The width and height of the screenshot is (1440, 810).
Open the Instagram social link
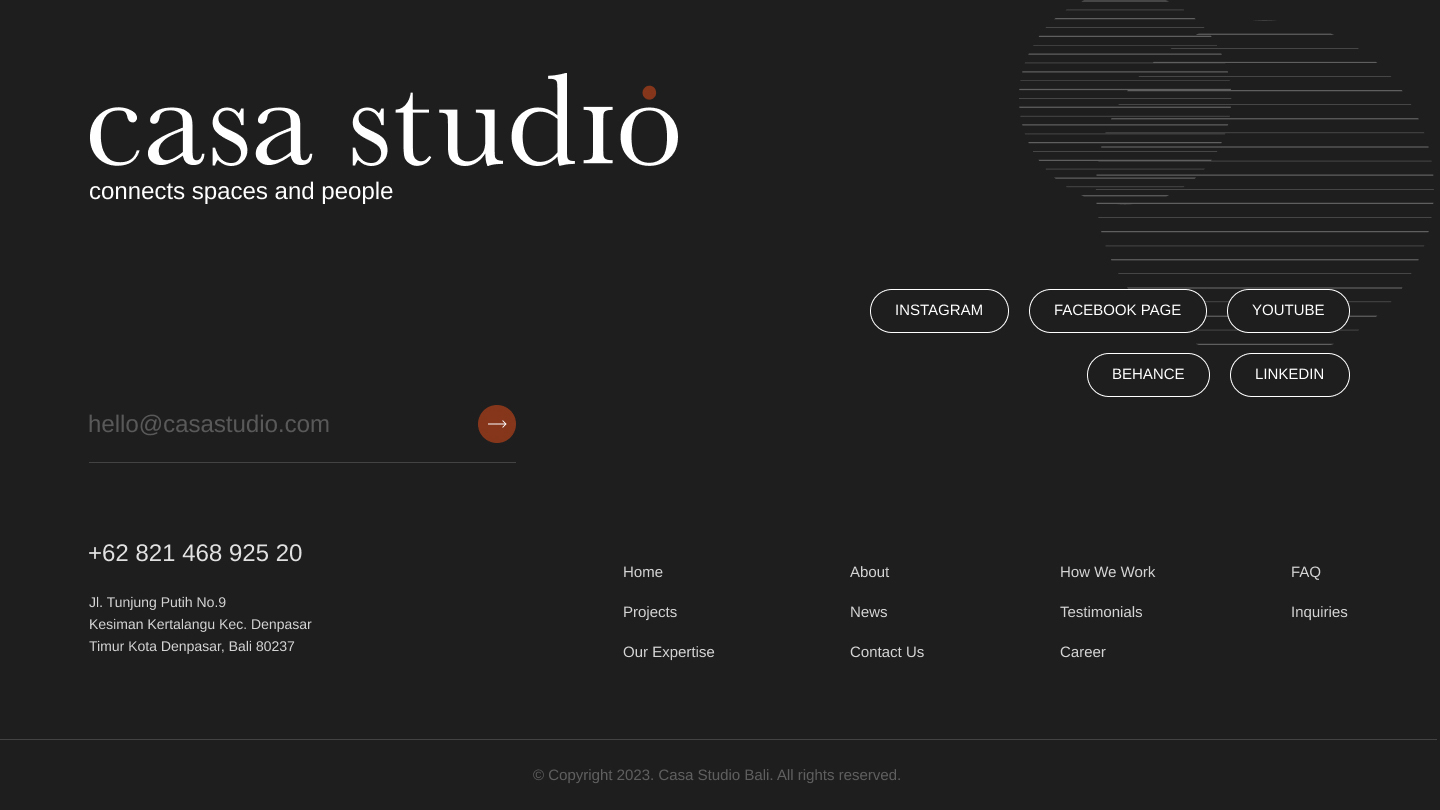(939, 311)
